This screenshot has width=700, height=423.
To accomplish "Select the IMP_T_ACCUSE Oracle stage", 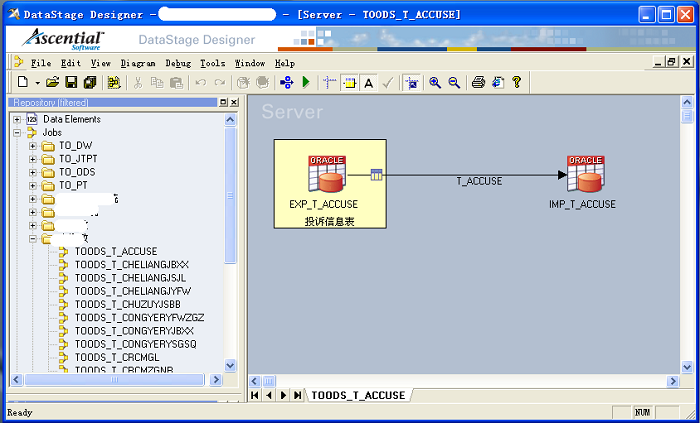I will [585, 174].
